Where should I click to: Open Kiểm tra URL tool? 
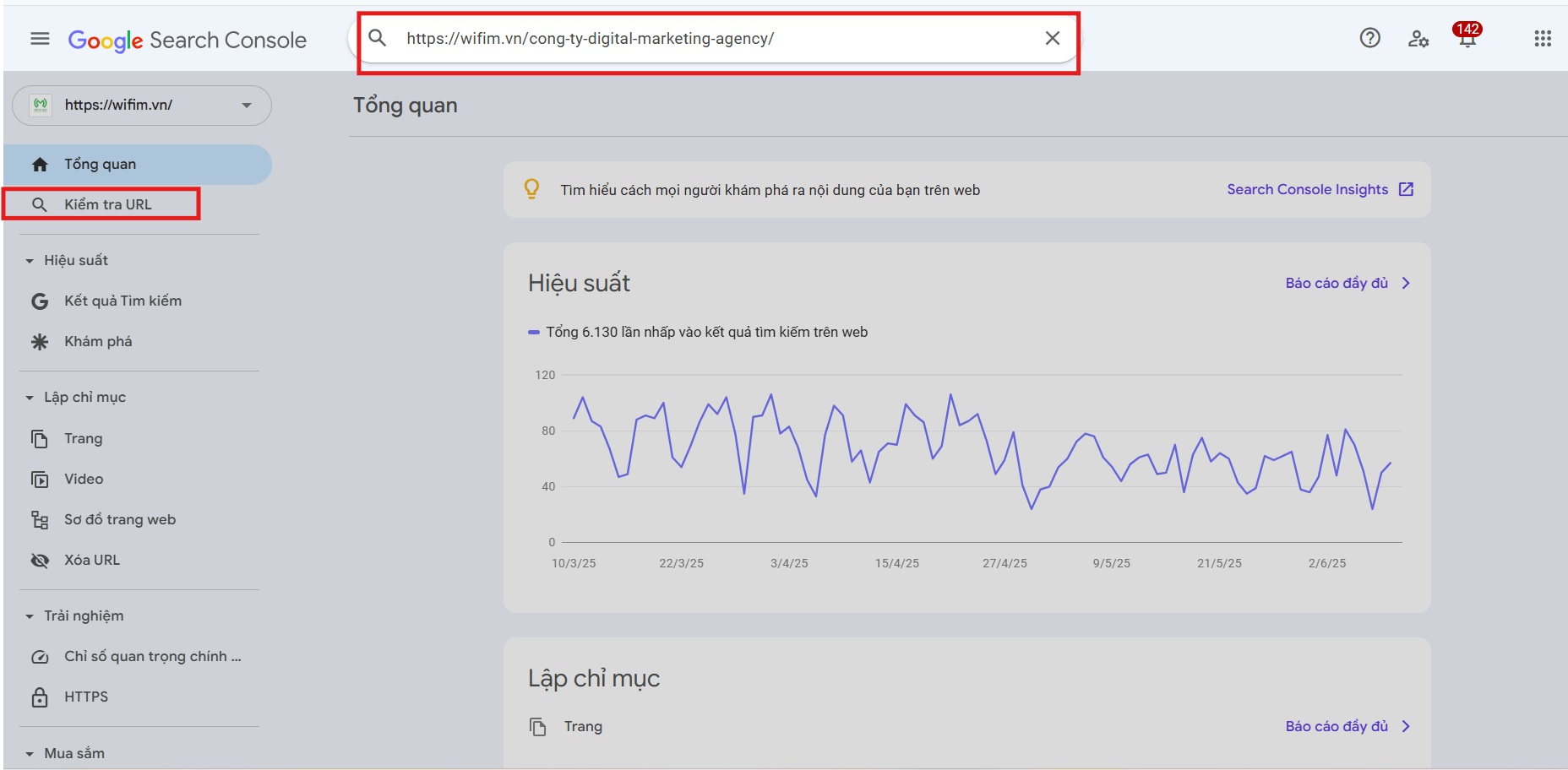coord(107,204)
